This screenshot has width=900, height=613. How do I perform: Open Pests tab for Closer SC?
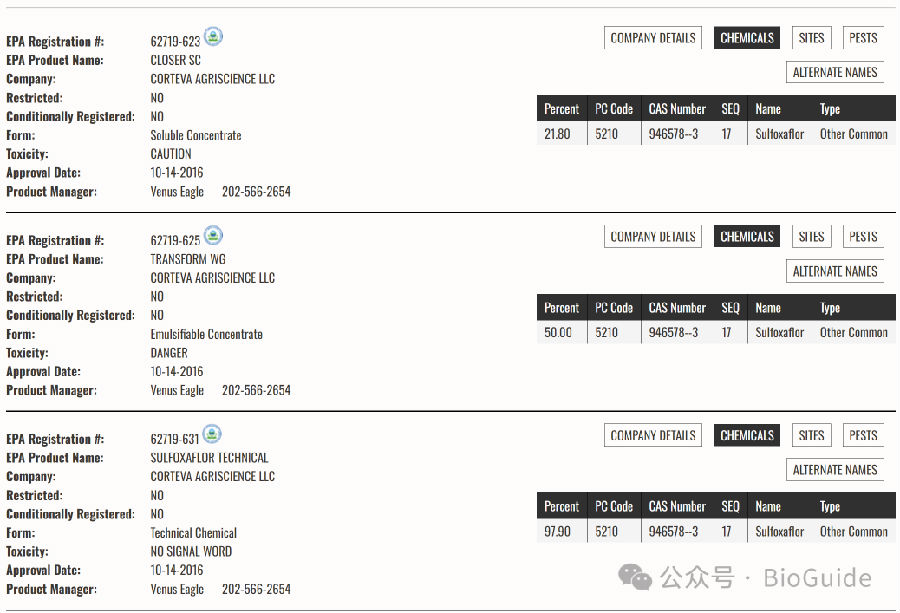[x=863, y=38]
